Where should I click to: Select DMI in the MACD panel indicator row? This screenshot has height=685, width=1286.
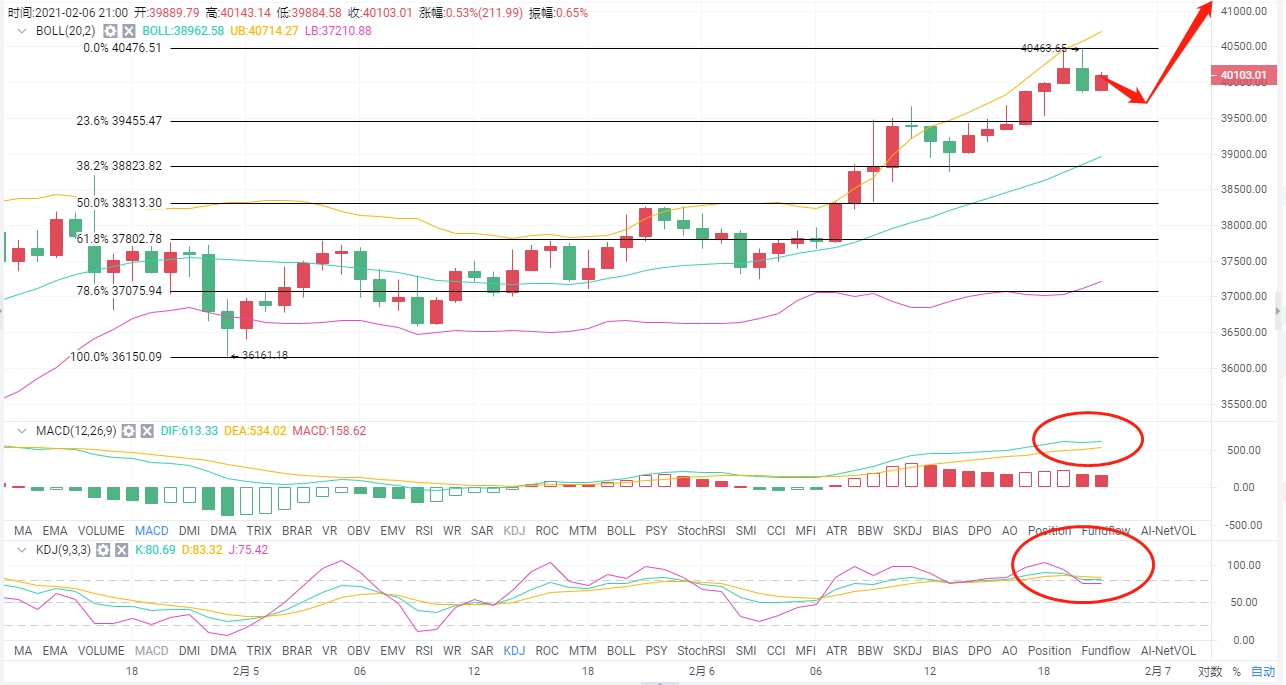click(x=190, y=530)
